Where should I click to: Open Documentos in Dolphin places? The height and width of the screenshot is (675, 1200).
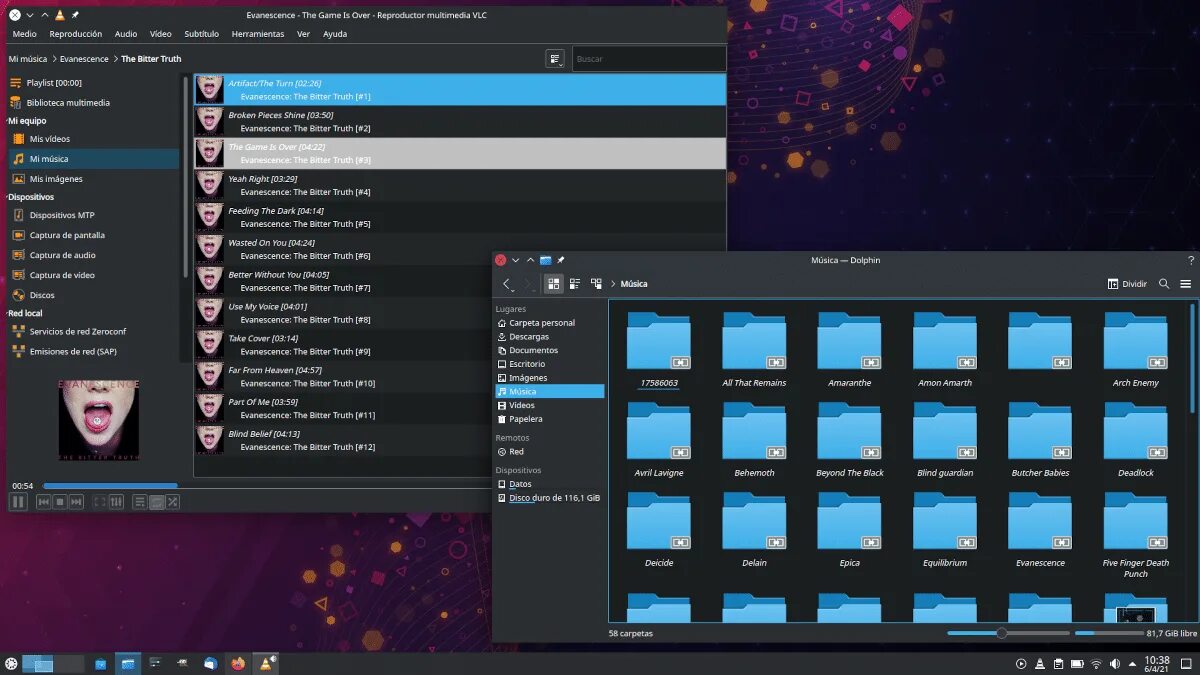[549, 351]
